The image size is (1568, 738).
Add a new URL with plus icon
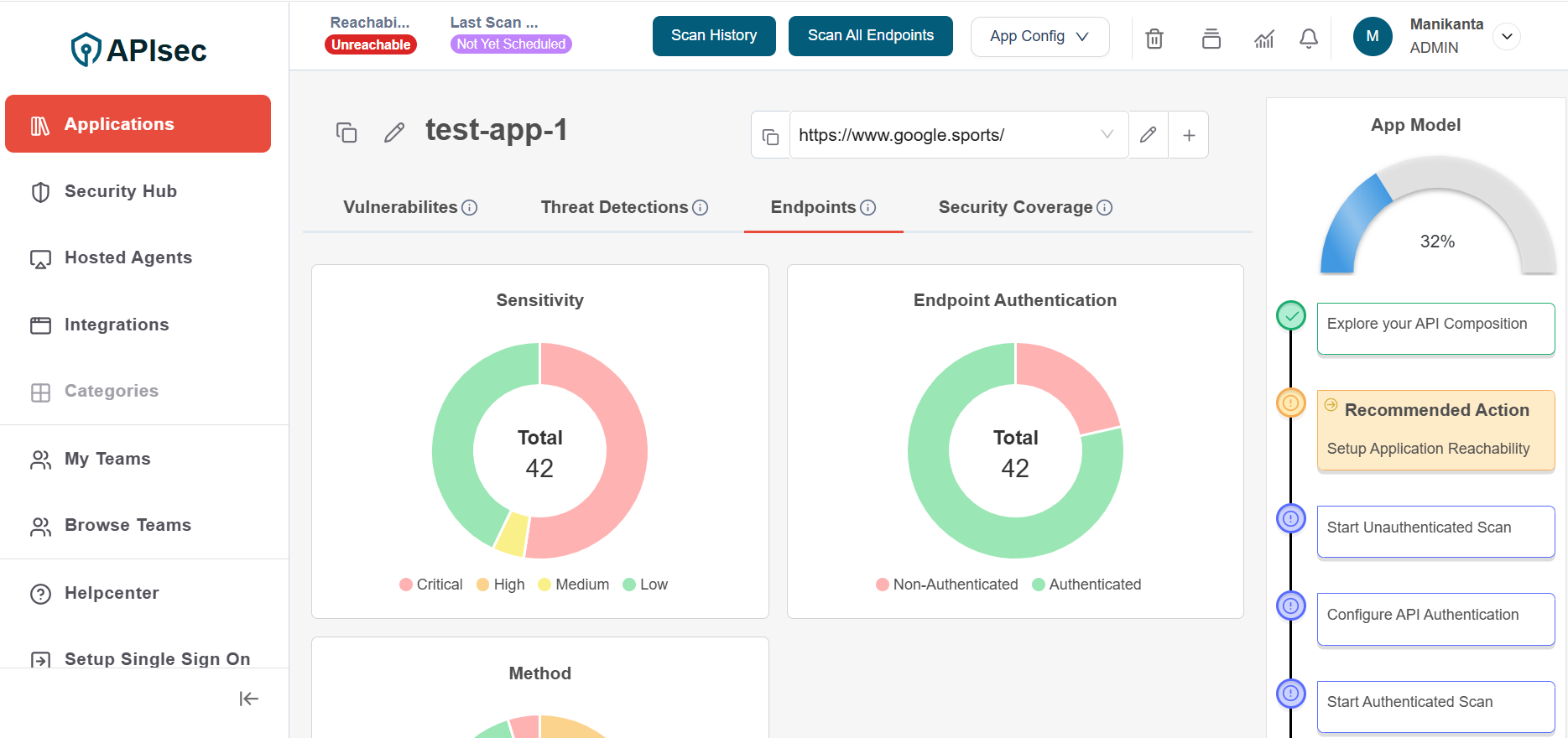click(1188, 135)
